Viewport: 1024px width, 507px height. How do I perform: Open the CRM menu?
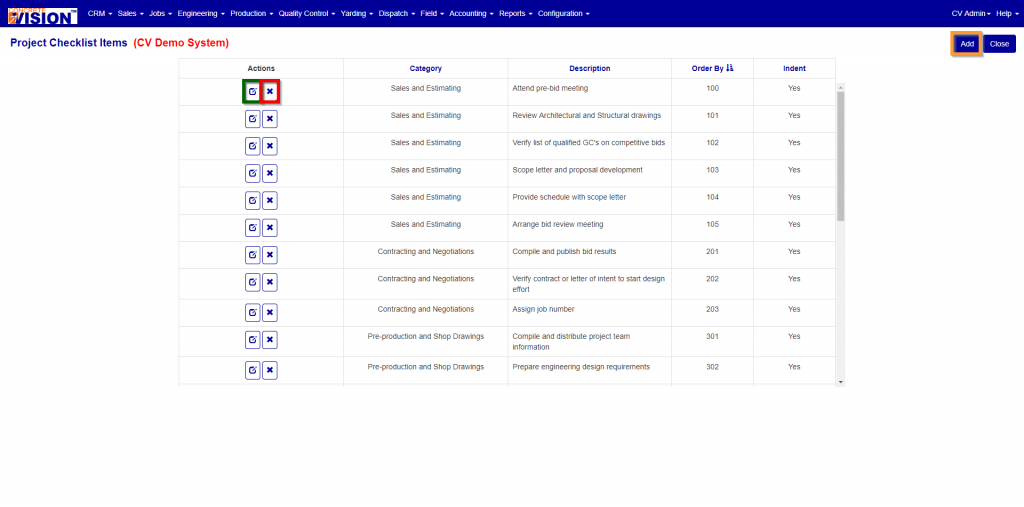click(x=100, y=14)
